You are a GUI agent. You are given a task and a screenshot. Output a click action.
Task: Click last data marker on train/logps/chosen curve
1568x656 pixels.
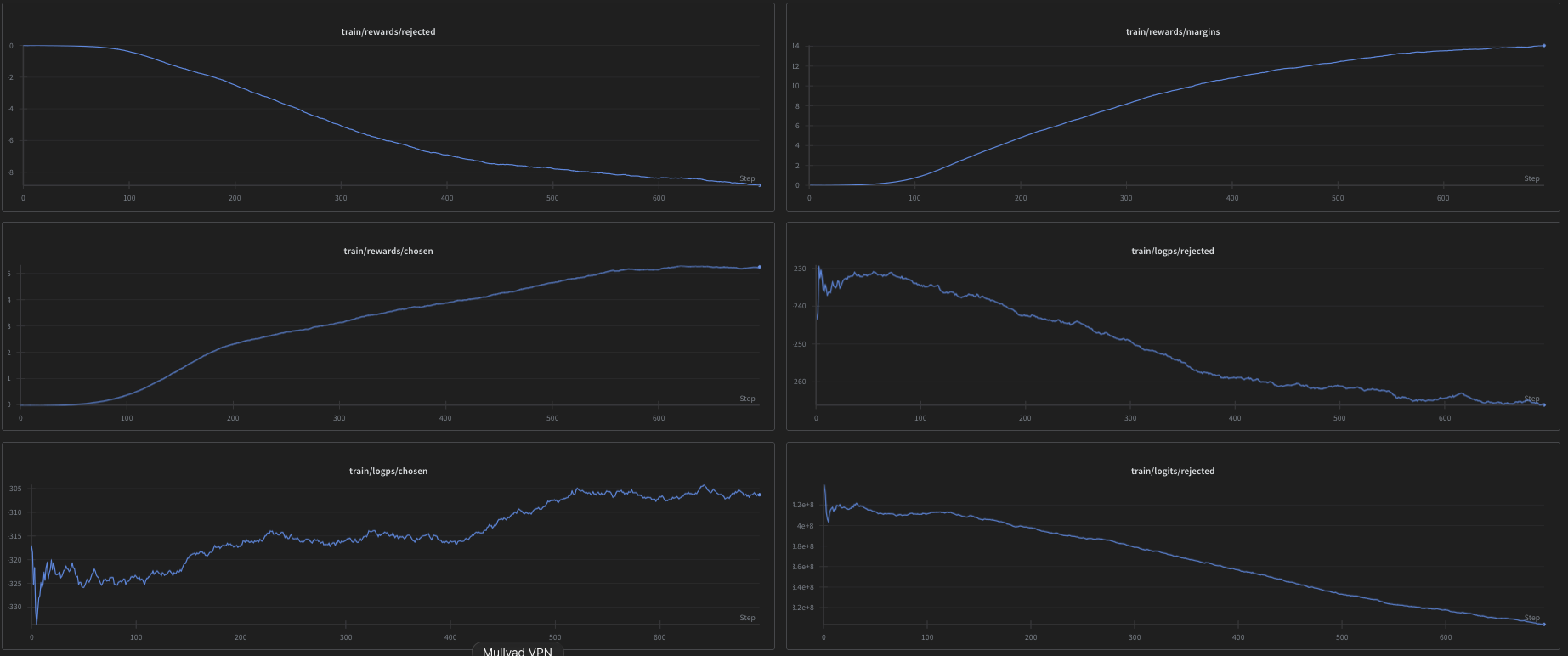click(759, 495)
